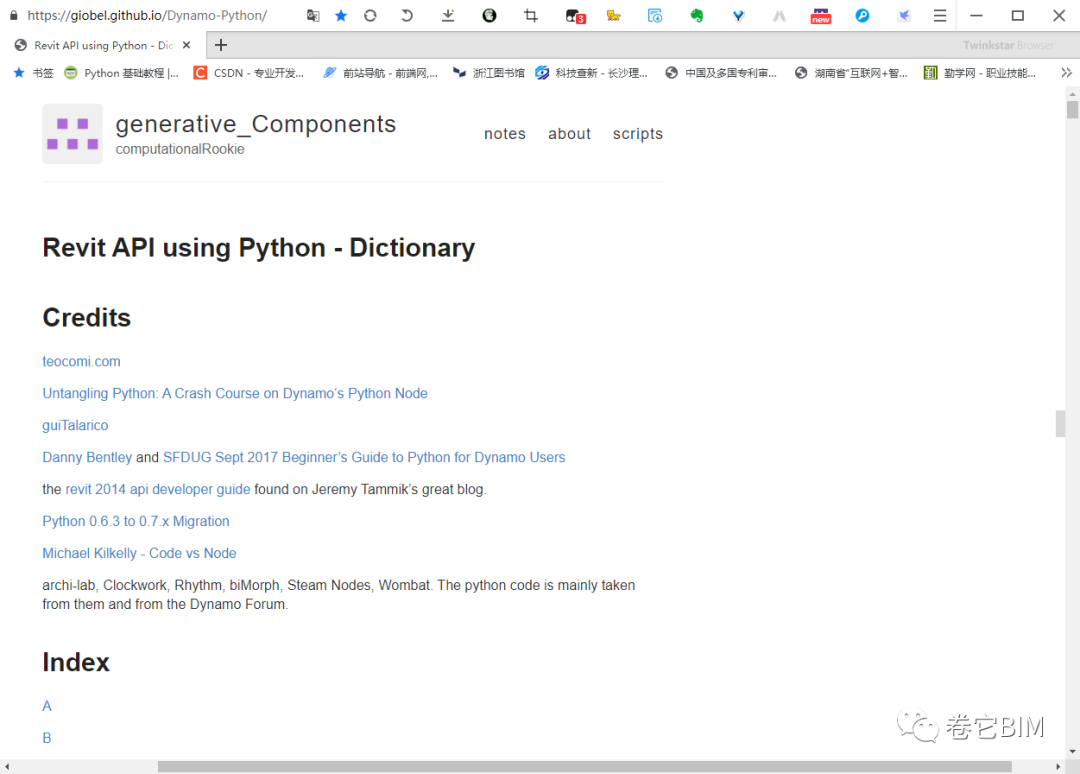The width and height of the screenshot is (1080, 774).
Task: Open the 'notes' navigation menu item
Action: (x=504, y=134)
